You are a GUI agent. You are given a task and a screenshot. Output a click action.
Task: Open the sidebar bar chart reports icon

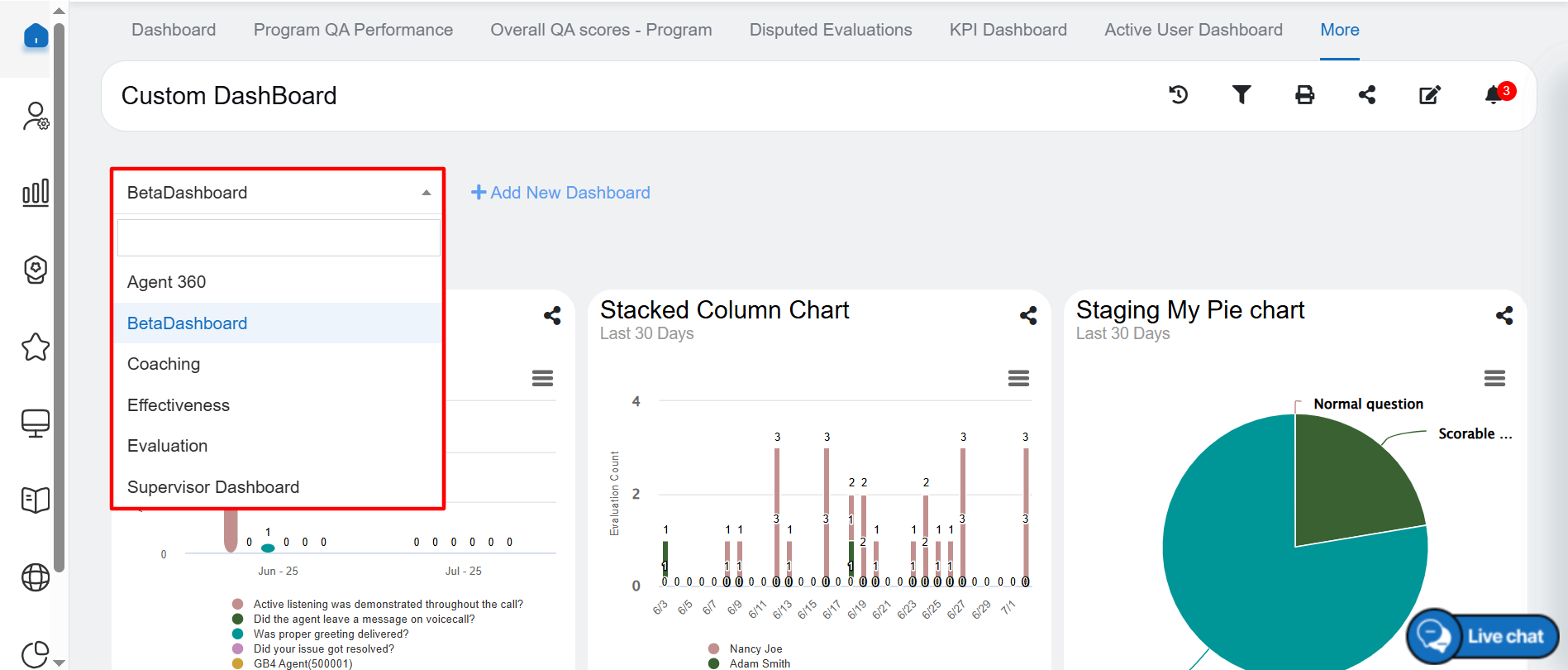36,193
